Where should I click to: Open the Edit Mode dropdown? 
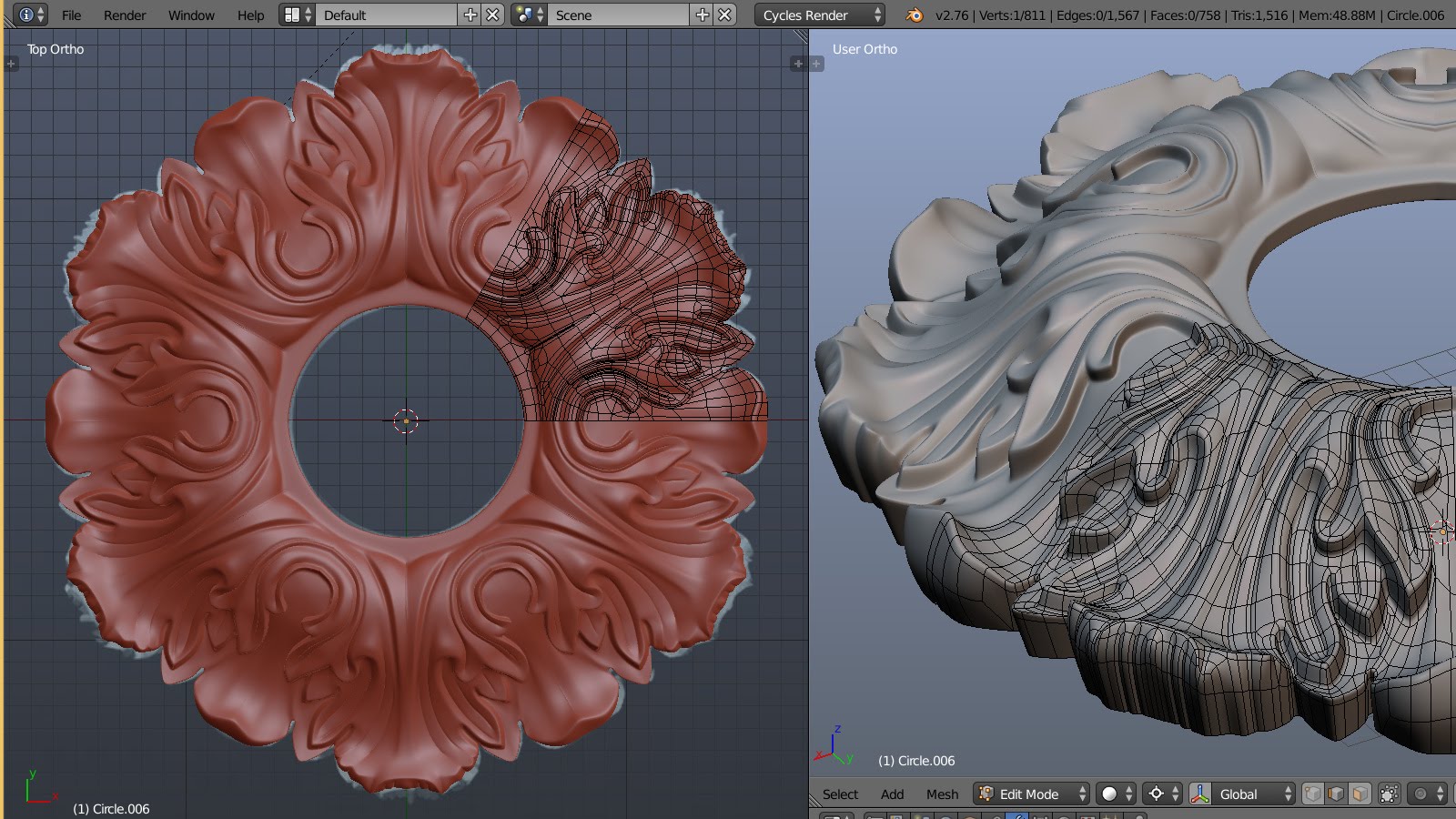pyautogui.click(x=1031, y=794)
